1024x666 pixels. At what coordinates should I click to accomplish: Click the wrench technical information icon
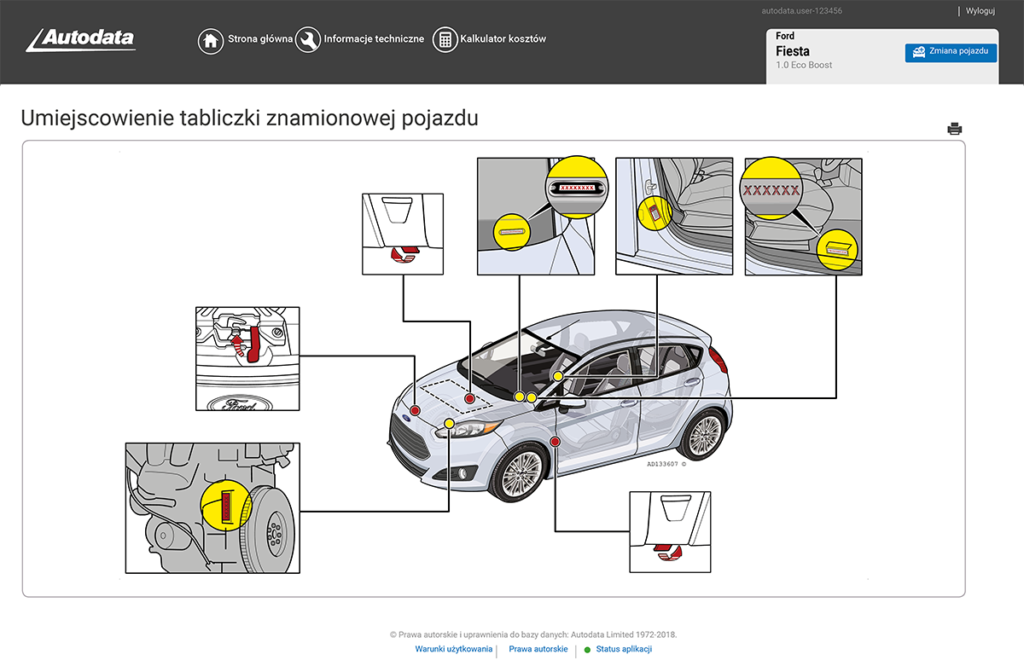coord(308,40)
